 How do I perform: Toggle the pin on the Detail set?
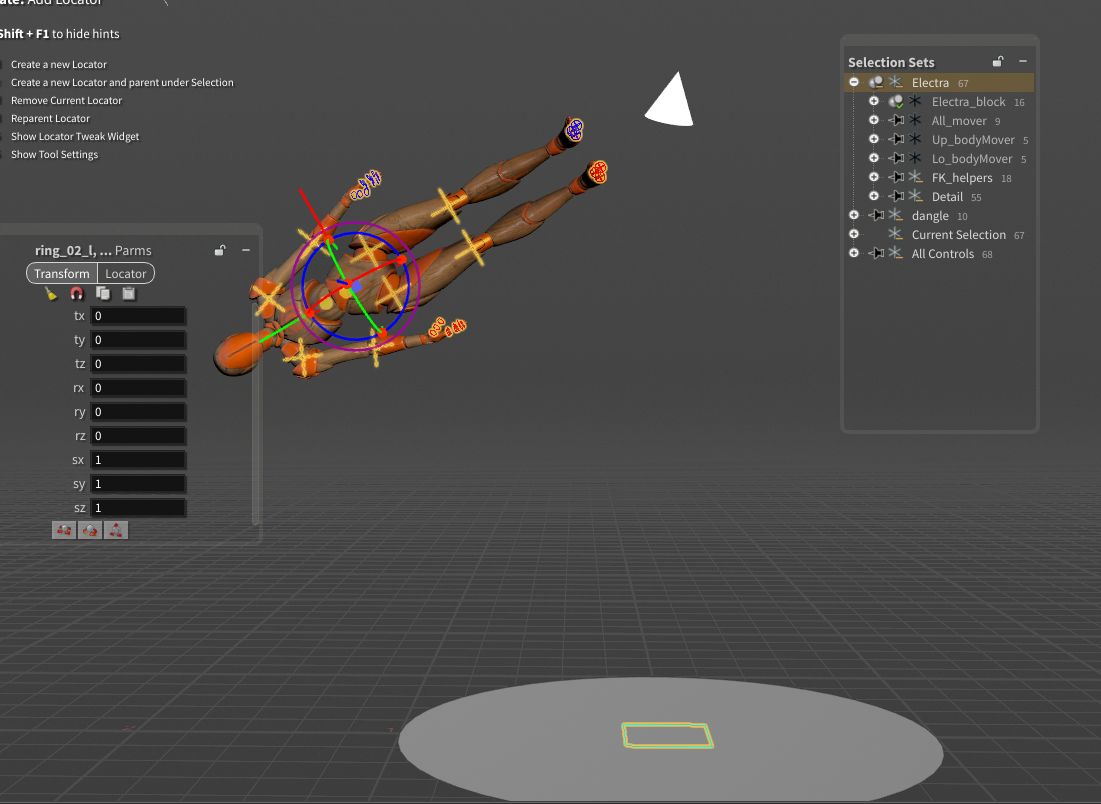(896, 197)
